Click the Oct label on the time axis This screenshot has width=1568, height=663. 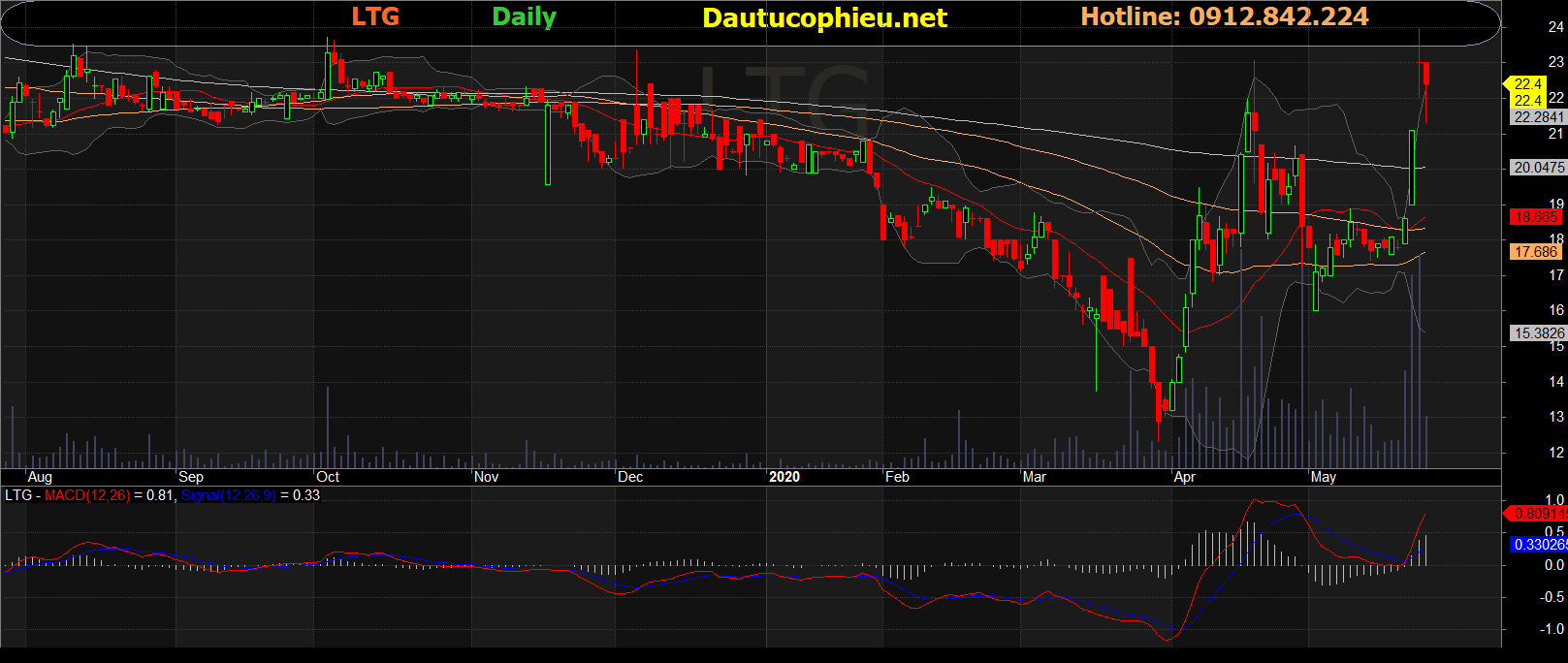click(328, 477)
